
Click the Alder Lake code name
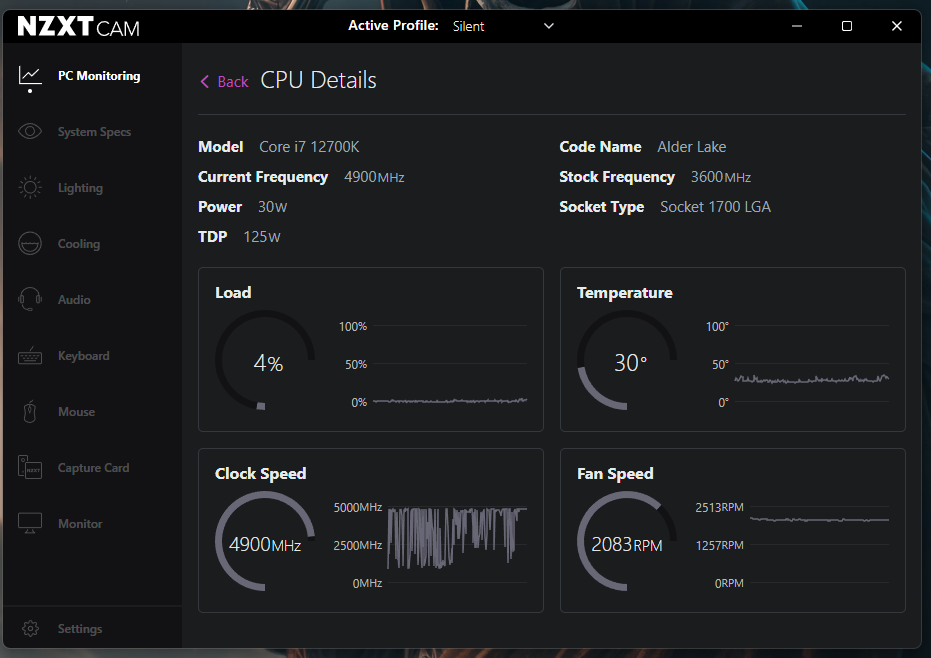692,147
